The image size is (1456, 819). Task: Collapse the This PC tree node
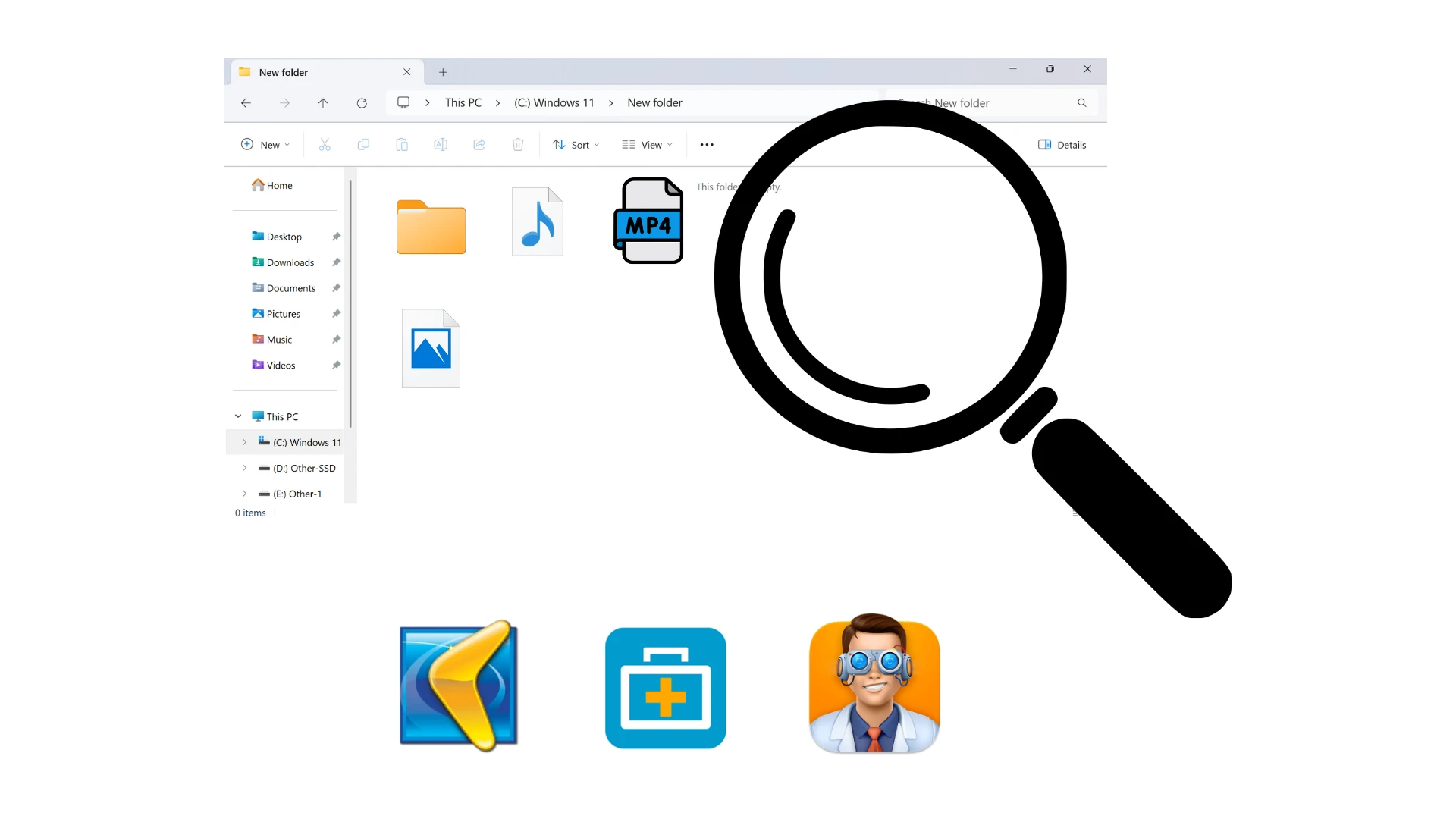tap(238, 416)
